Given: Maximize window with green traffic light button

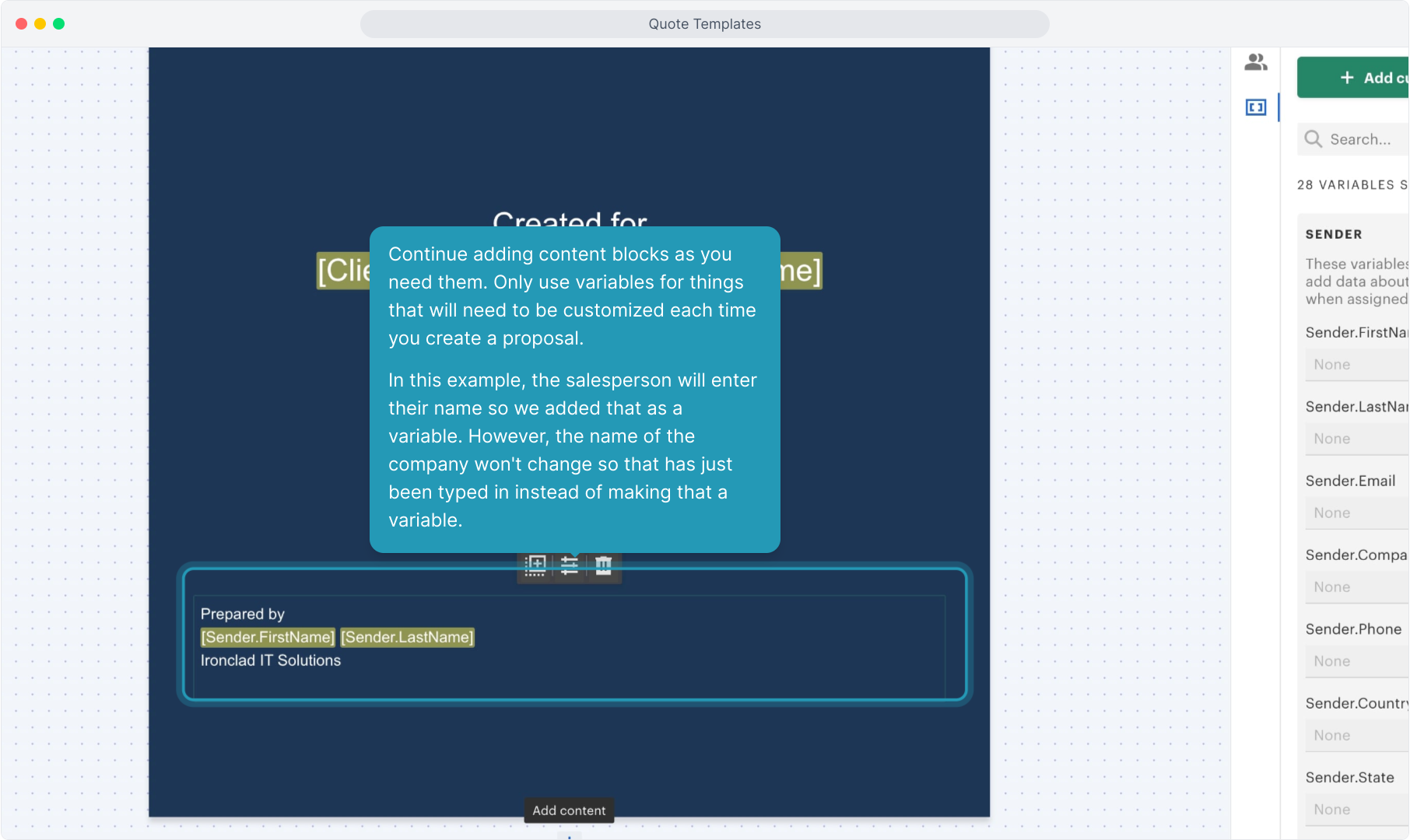Looking at the screenshot, I should coord(59,24).
